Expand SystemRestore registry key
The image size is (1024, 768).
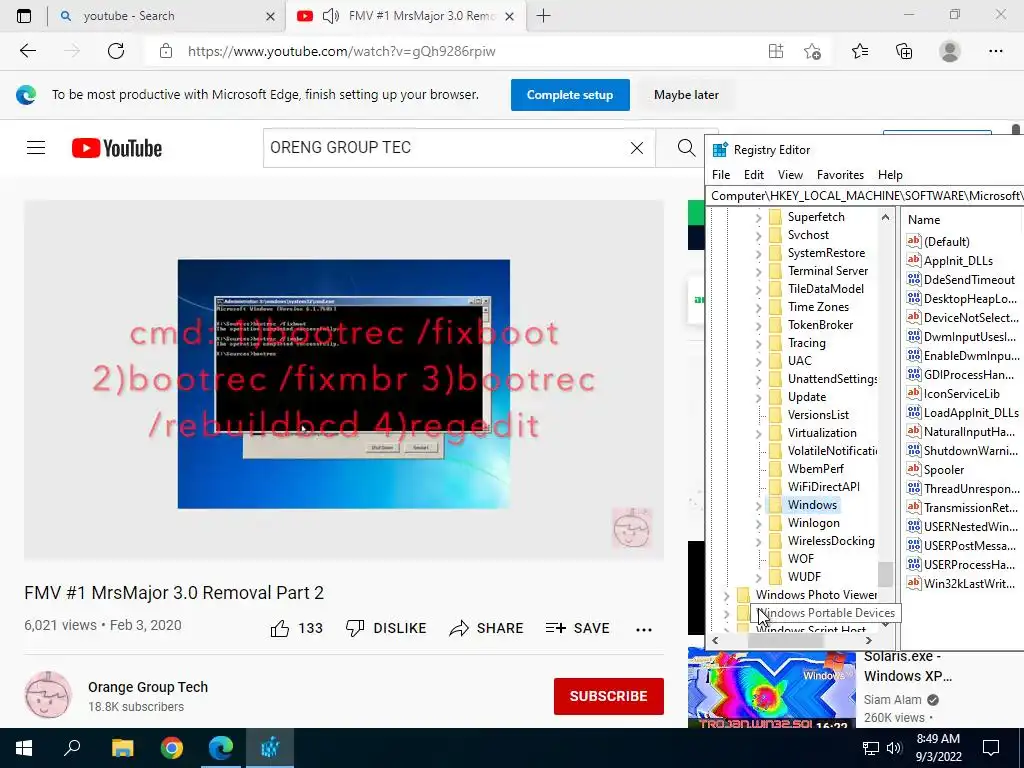click(x=758, y=253)
